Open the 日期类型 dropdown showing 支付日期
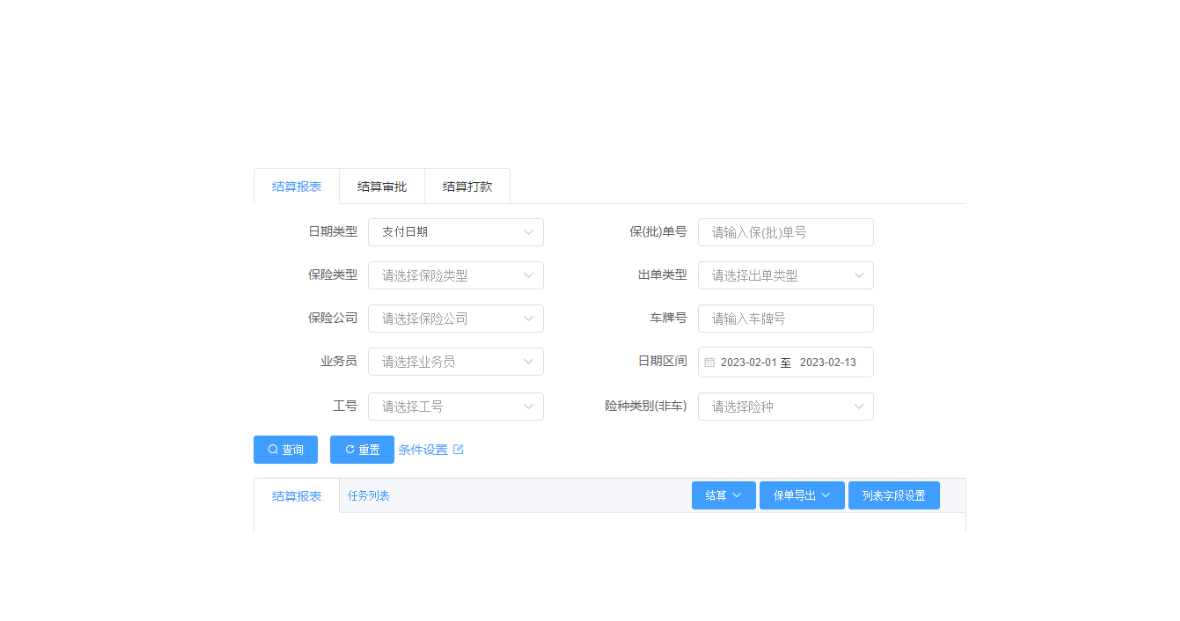 pos(455,232)
